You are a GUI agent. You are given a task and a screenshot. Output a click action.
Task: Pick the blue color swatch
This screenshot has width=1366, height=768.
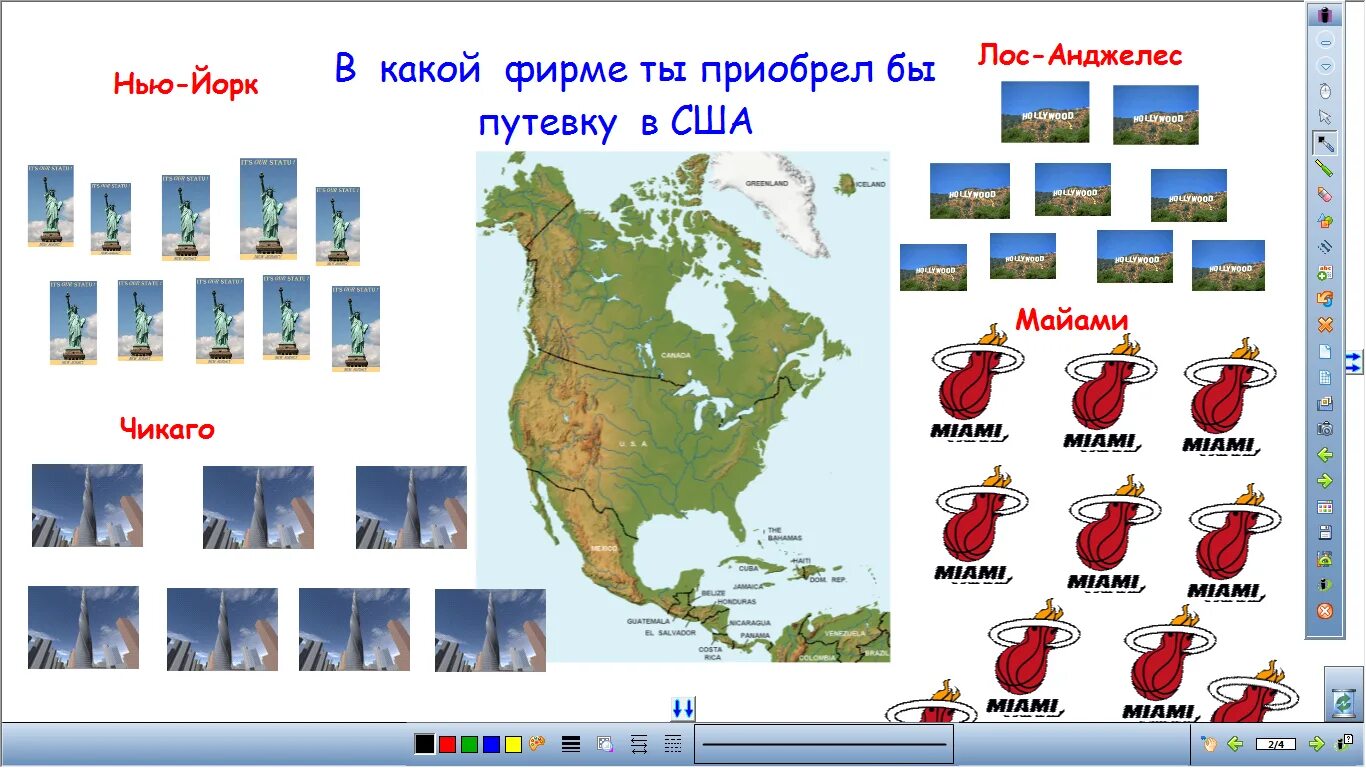tap(491, 744)
